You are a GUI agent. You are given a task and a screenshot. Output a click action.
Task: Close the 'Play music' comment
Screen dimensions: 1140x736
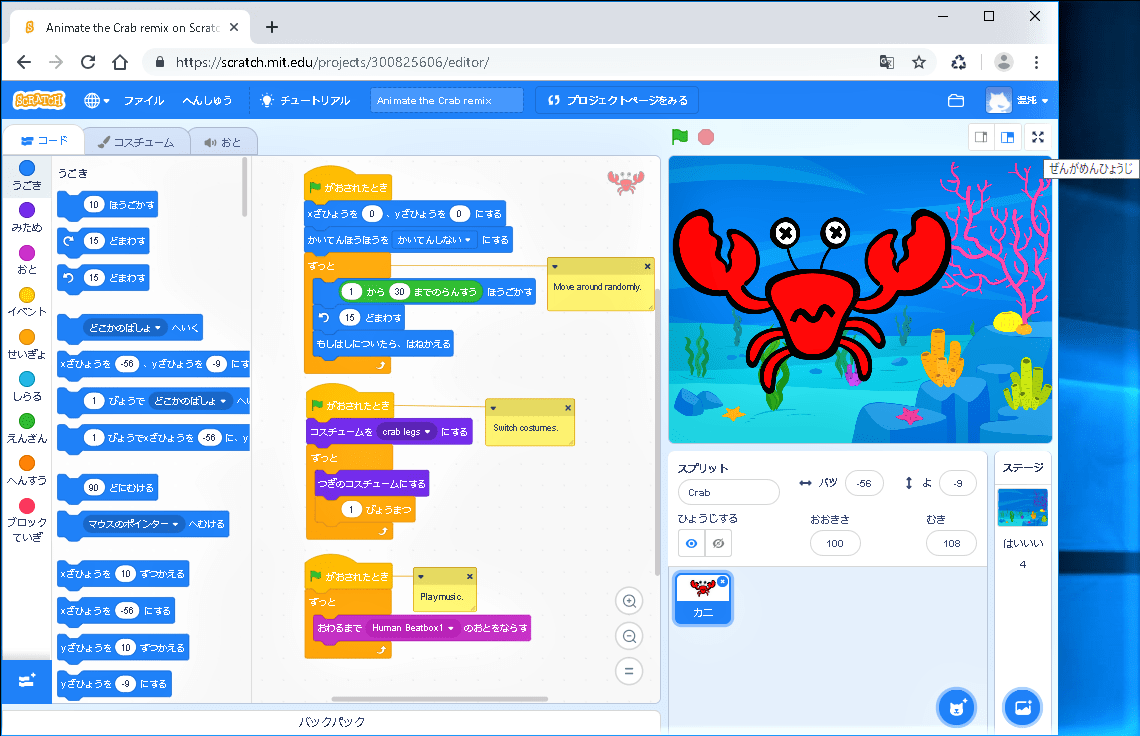tap(470, 577)
